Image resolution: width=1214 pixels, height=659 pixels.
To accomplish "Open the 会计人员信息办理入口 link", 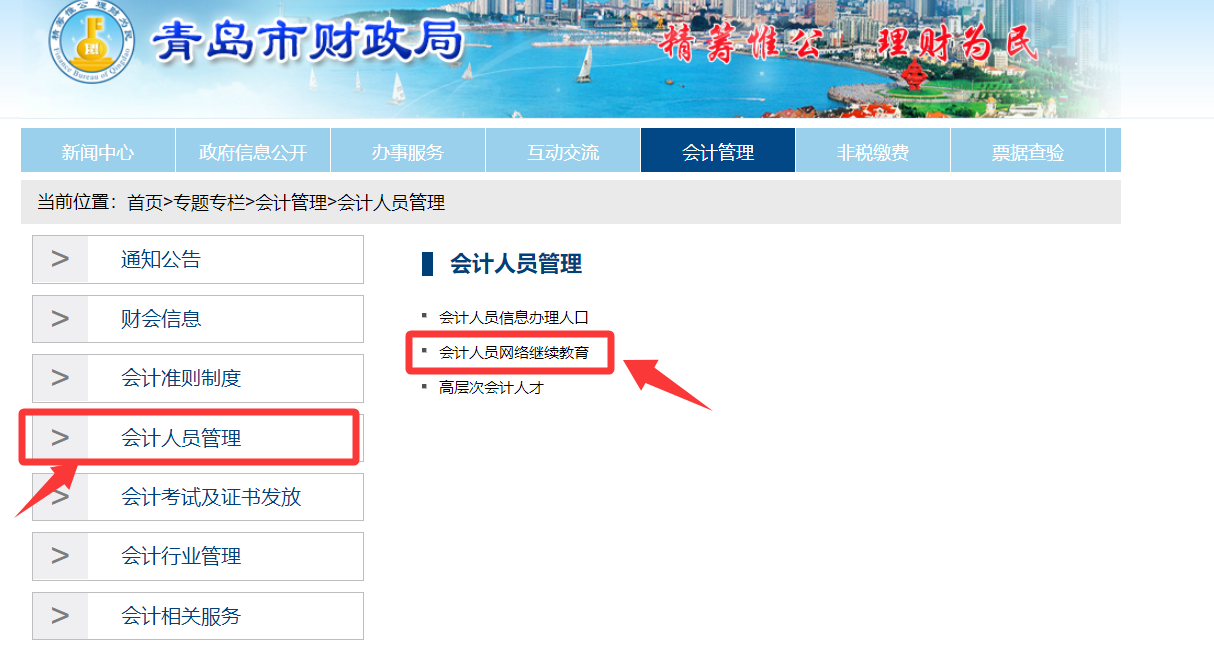I will click(514, 317).
